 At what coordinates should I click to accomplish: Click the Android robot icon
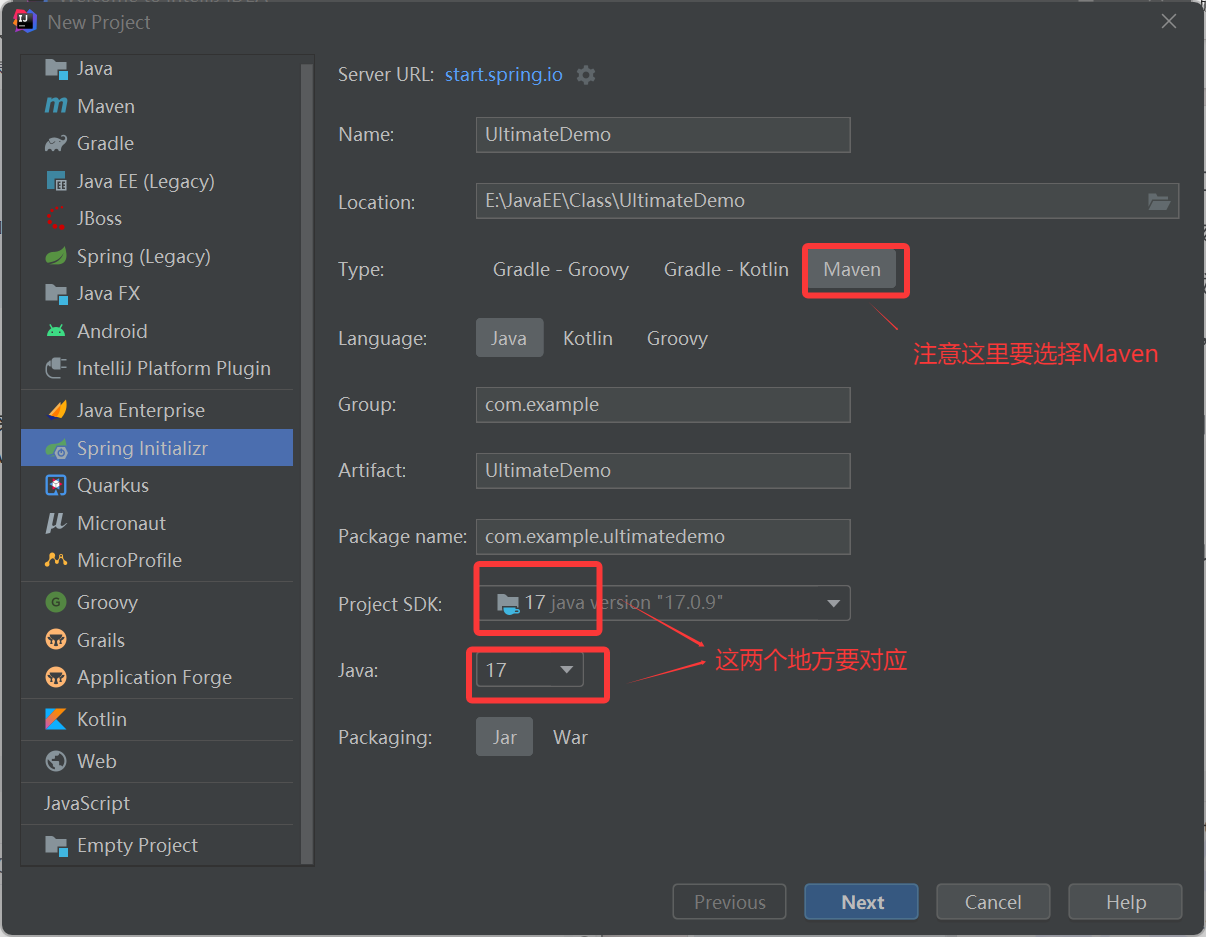[x=56, y=331]
